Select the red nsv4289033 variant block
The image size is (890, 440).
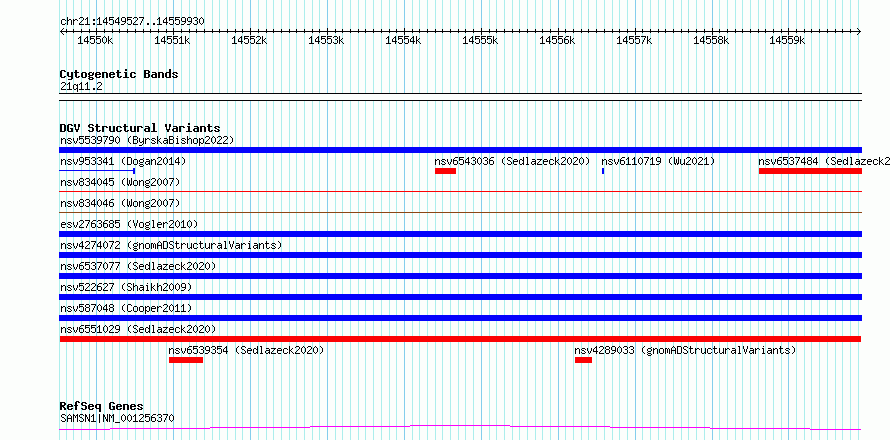tap(583, 360)
